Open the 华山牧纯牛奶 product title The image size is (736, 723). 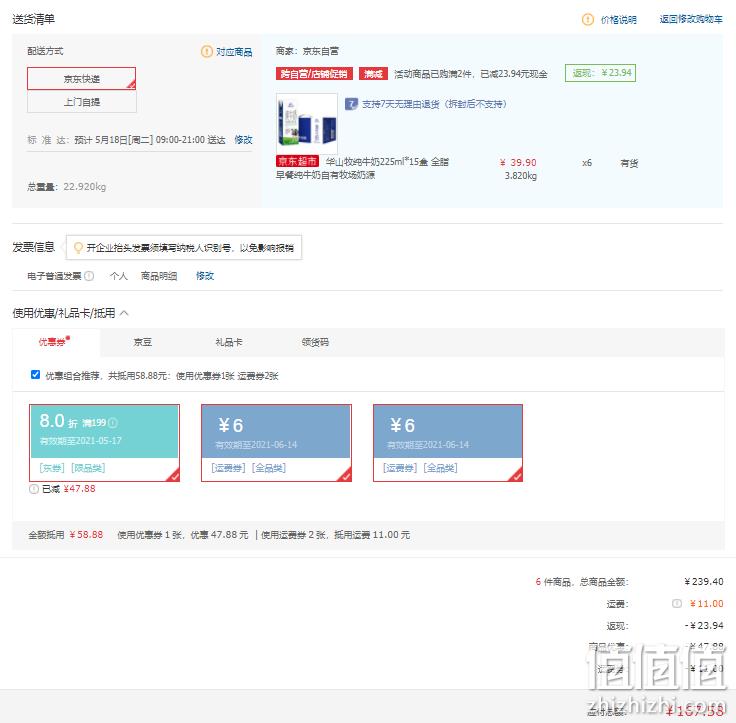click(x=362, y=168)
